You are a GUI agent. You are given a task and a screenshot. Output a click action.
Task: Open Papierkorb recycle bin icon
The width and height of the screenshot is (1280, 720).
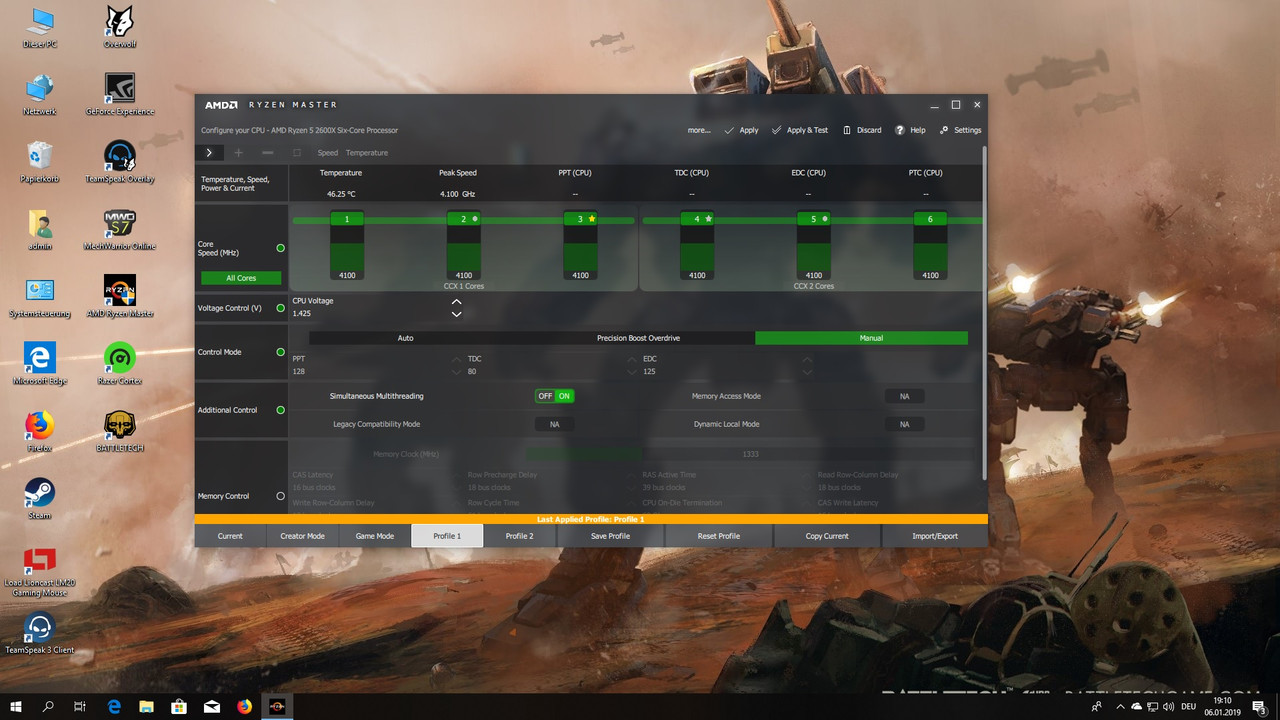click(x=40, y=162)
